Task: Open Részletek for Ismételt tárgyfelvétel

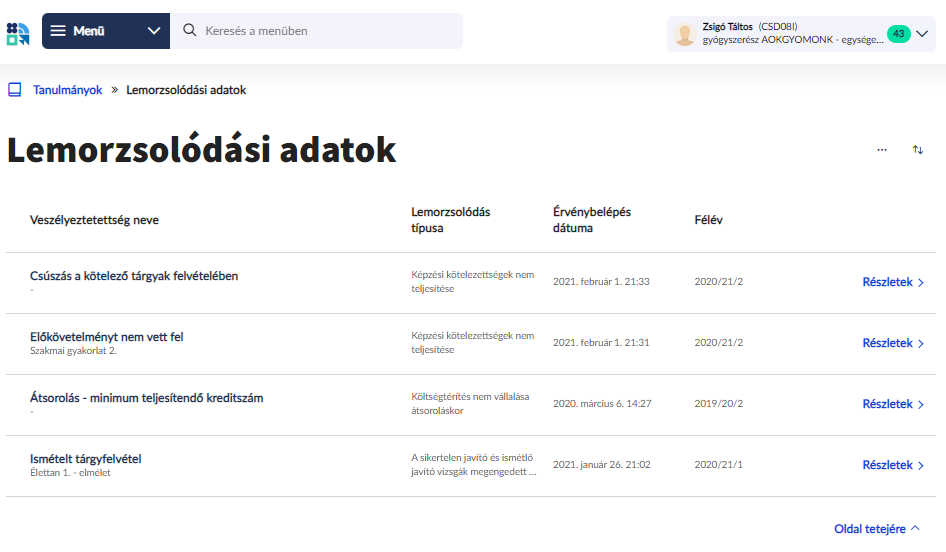Action: pyautogui.click(x=893, y=465)
